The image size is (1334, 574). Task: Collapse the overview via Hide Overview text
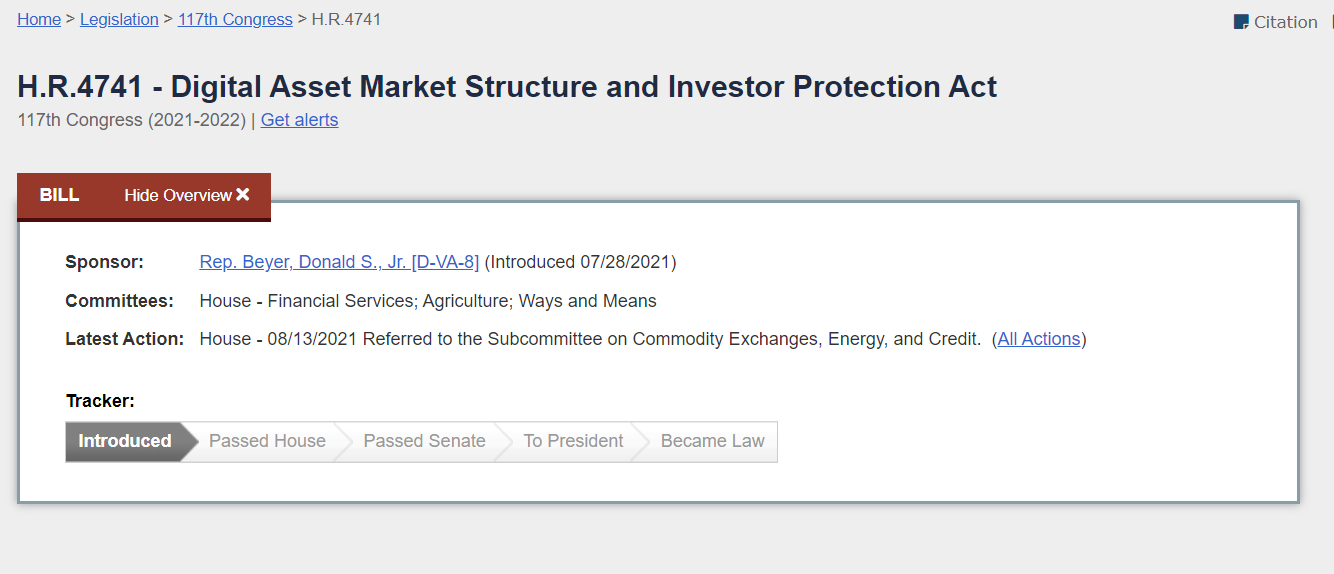(x=178, y=195)
